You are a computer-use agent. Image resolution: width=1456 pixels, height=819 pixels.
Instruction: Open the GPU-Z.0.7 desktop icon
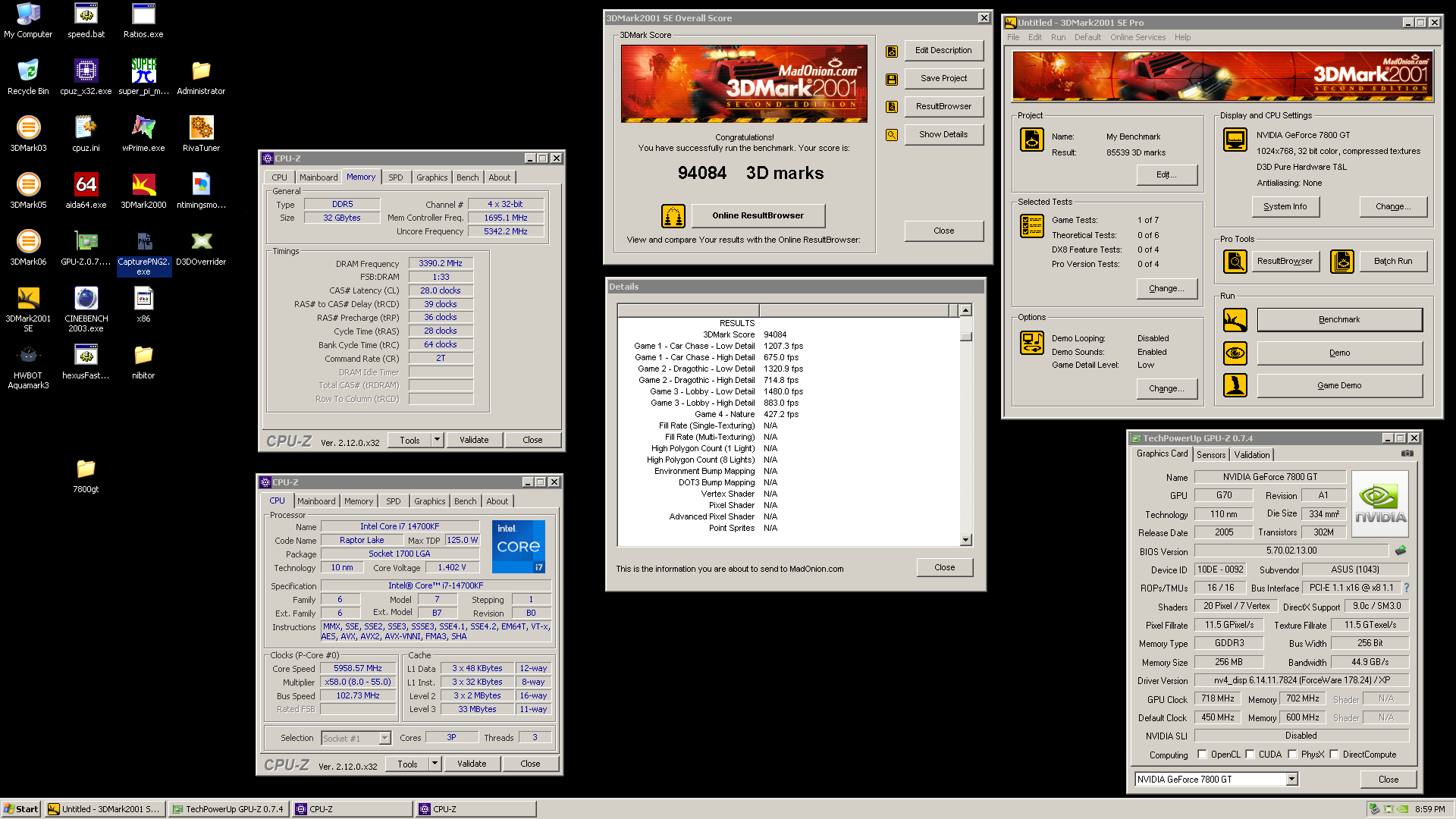pyautogui.click(x=86, y=248)
